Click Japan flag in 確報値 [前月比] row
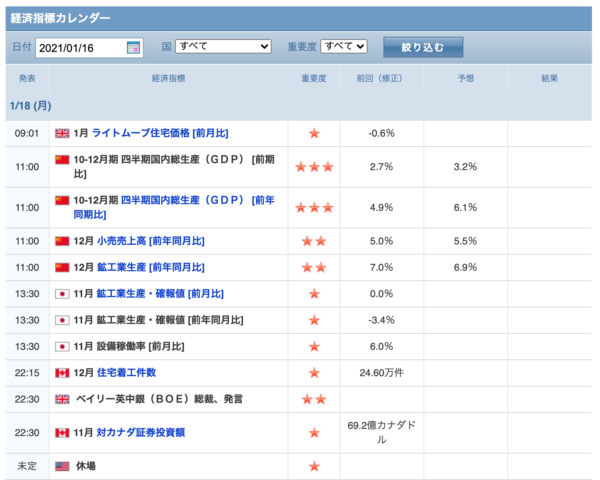Screen dimensions: 600x480 click(62, 294)
